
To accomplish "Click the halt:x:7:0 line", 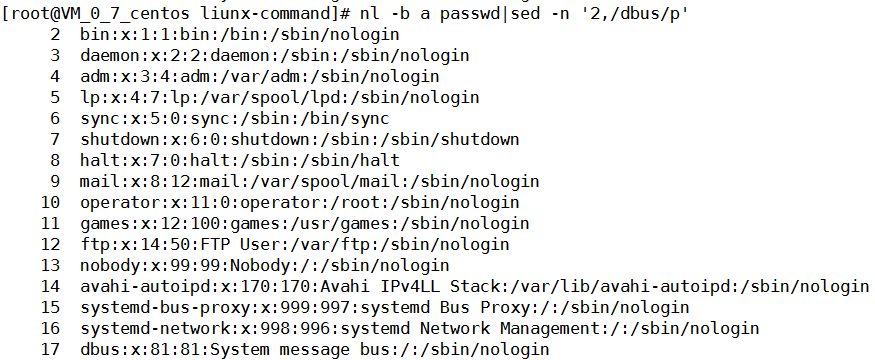I will (x=240, y=160).
